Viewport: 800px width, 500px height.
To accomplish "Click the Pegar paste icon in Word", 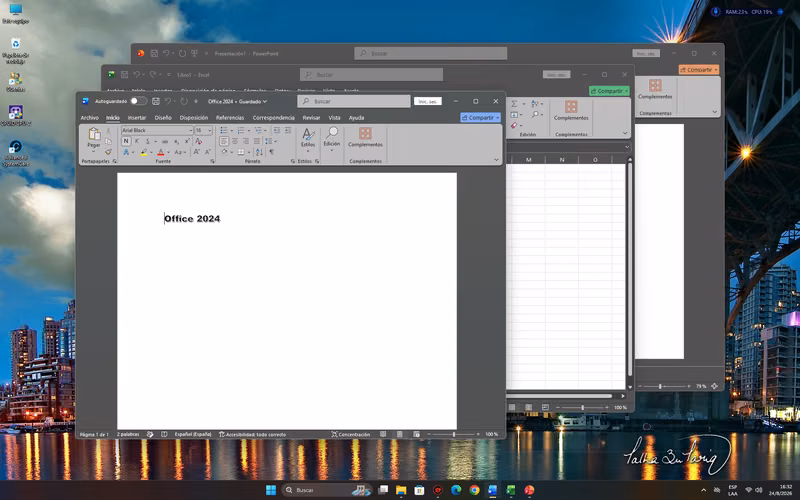I will (94, 134).
